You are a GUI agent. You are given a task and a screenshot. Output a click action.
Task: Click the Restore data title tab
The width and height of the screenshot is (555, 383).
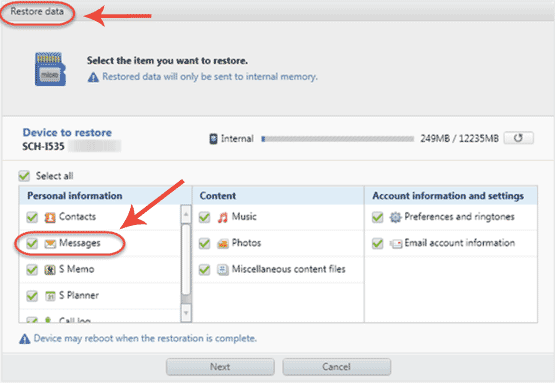37,12
